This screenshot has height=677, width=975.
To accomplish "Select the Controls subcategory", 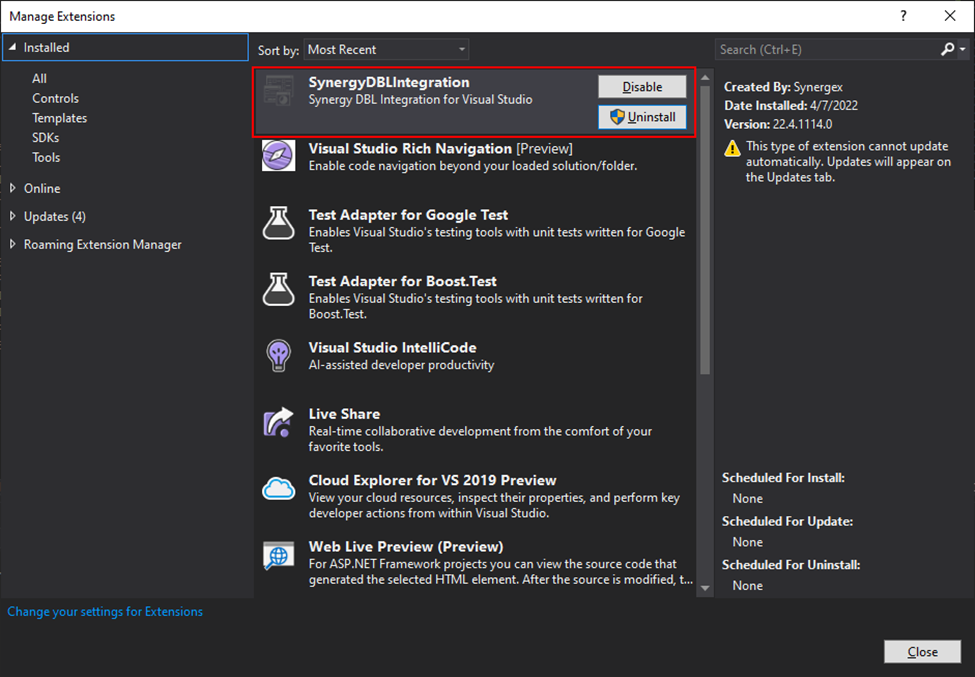I will pyautogui.click(x=55, y=98).
